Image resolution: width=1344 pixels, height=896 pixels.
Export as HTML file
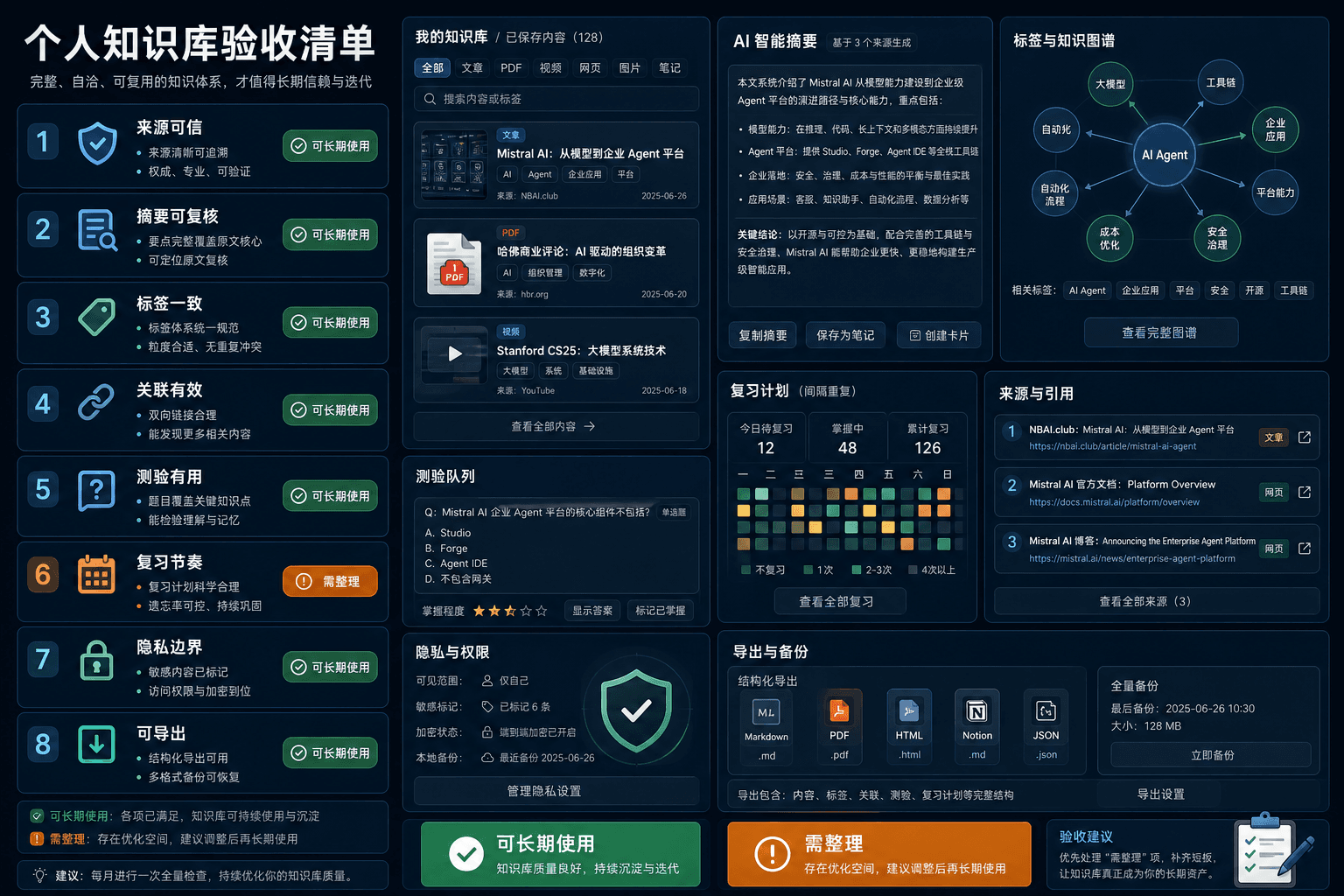(909, 725)
